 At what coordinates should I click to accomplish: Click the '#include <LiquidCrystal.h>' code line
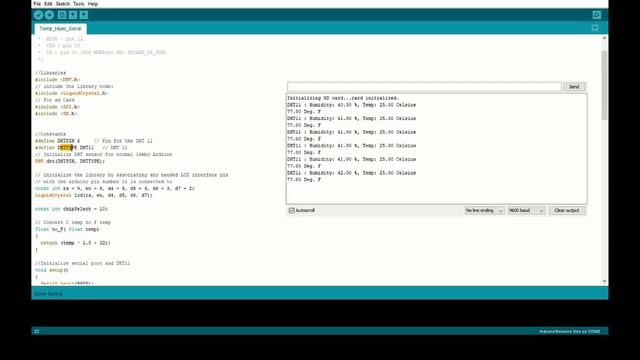click(x=71, y=93)
